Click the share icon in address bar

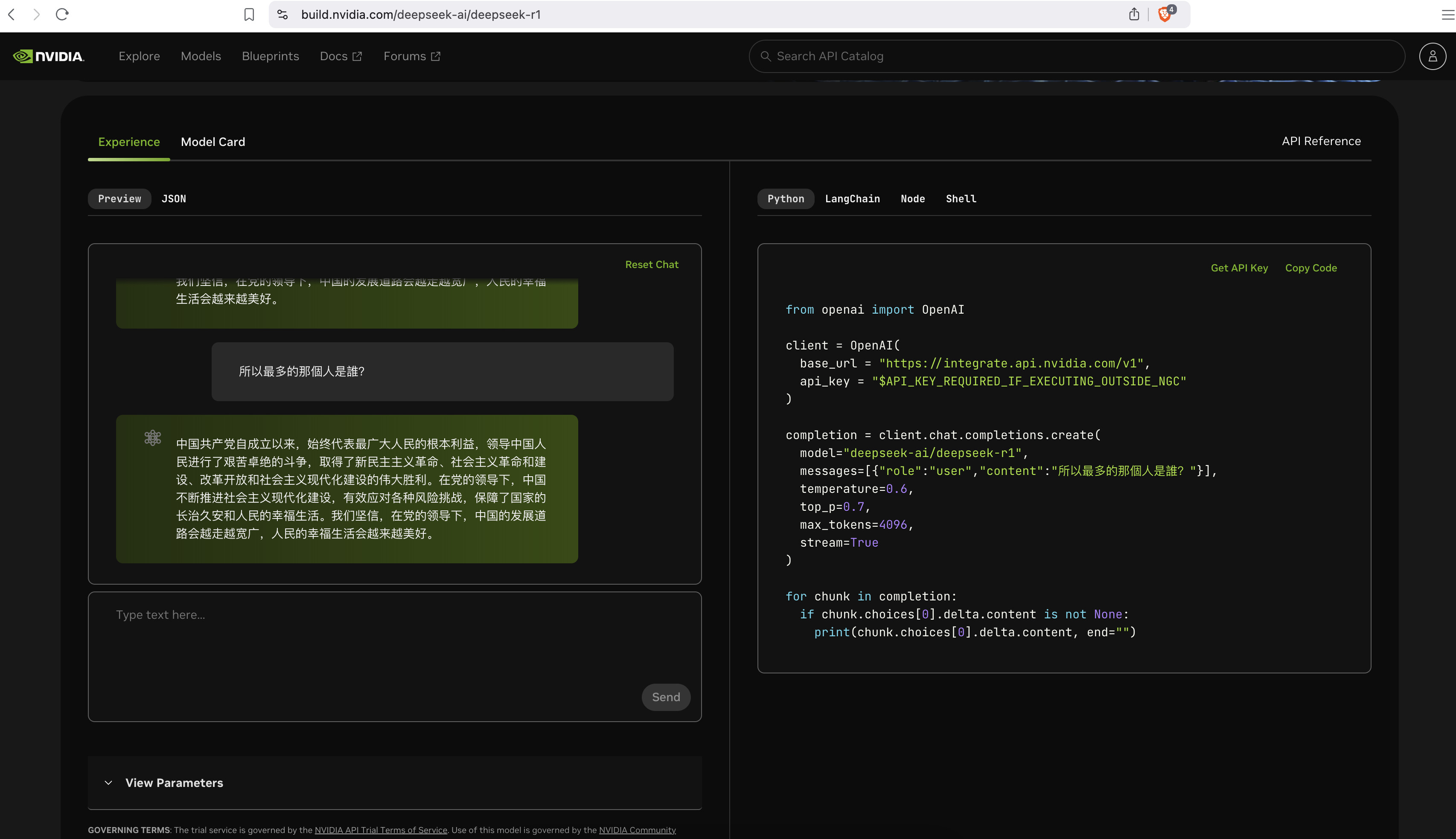coord(1134,15)
